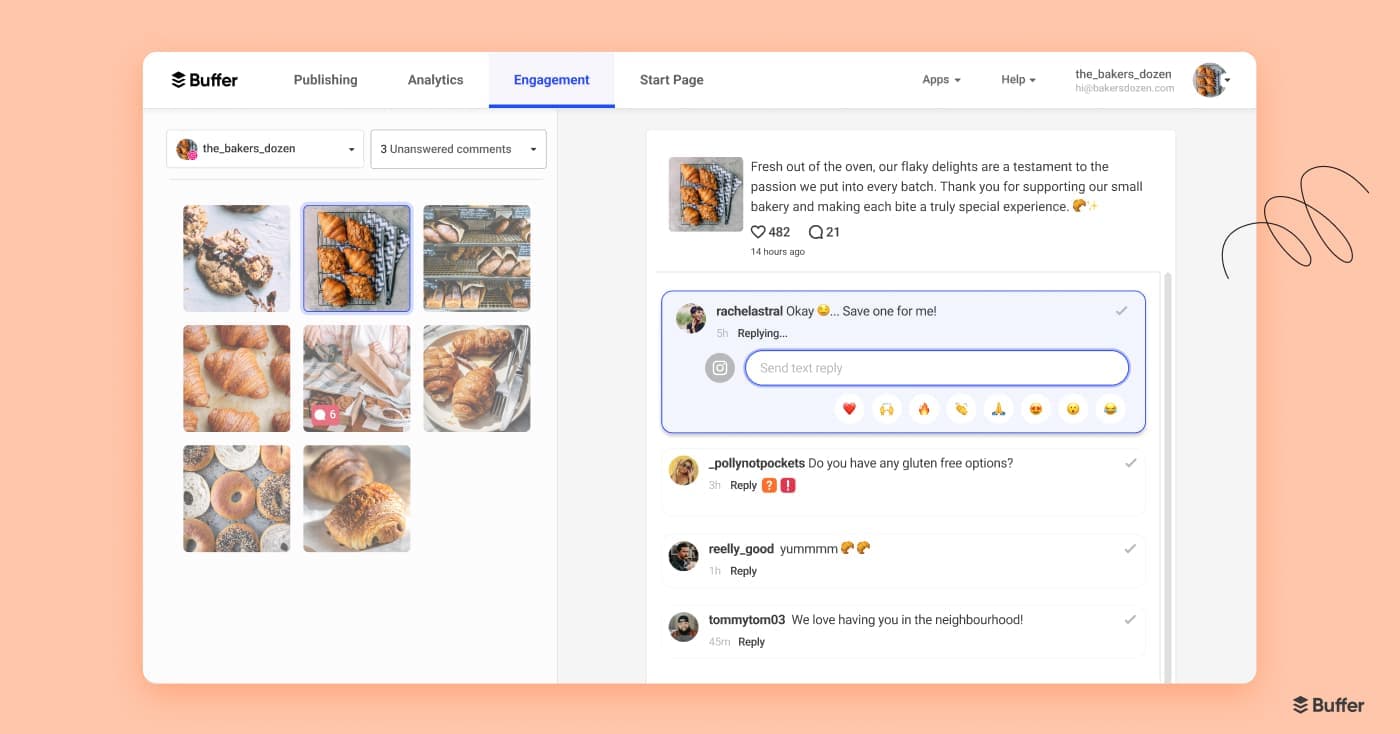
Task: React with the heart-eyes emoji
Action: [x=1035, y=408]
